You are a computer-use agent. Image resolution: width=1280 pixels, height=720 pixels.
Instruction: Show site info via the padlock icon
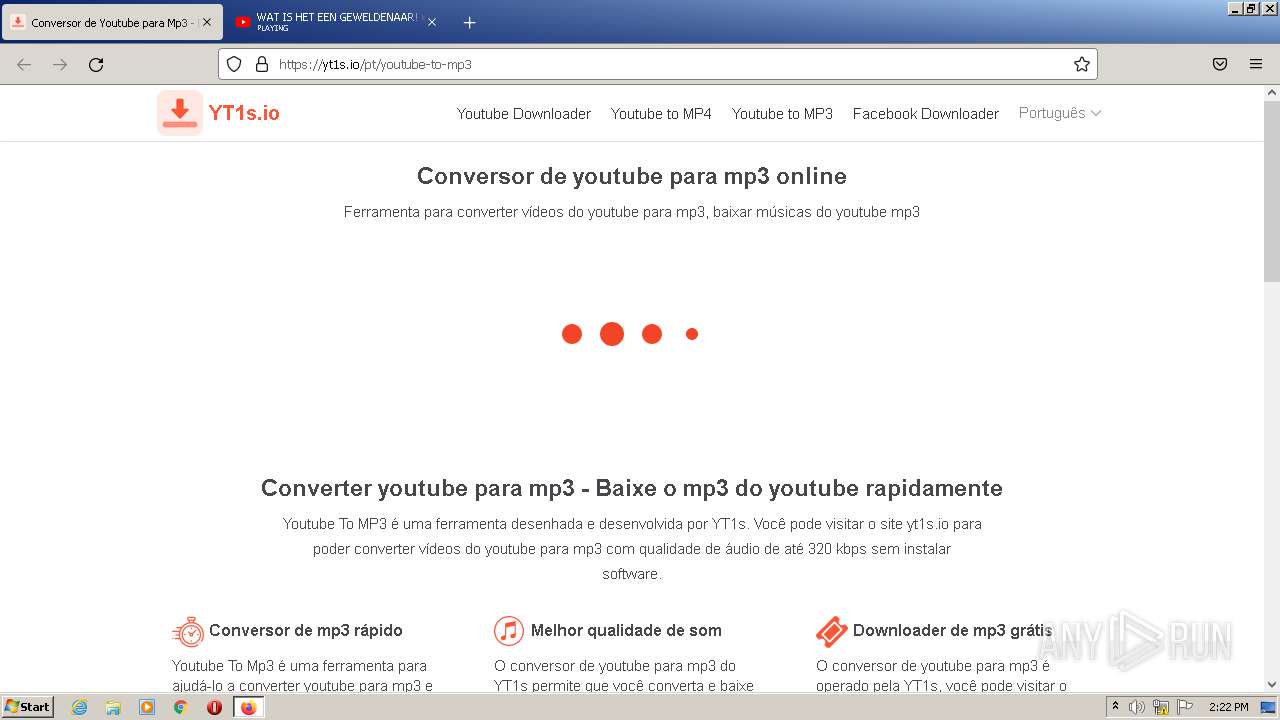(262, 64)
